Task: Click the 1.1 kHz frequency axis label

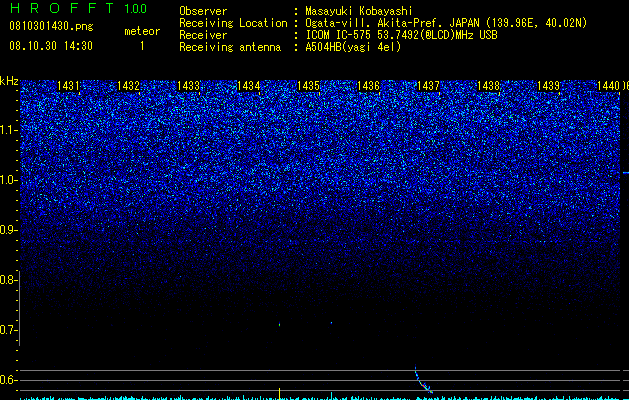Action: pyautogui.click(x=9, y=130)
